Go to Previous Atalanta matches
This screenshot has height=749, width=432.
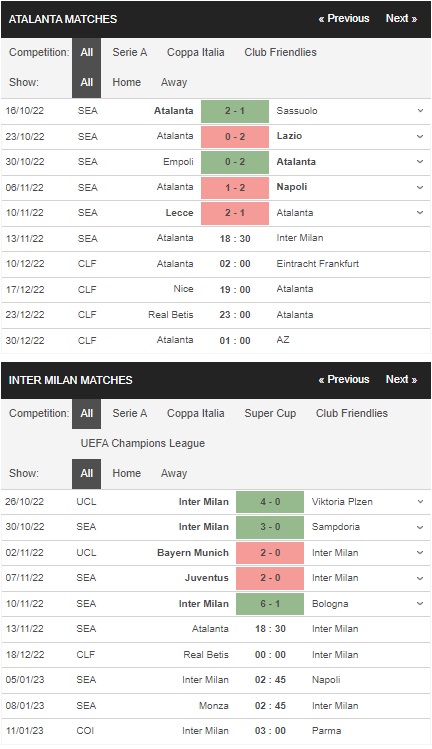click(x=344, y=19)
